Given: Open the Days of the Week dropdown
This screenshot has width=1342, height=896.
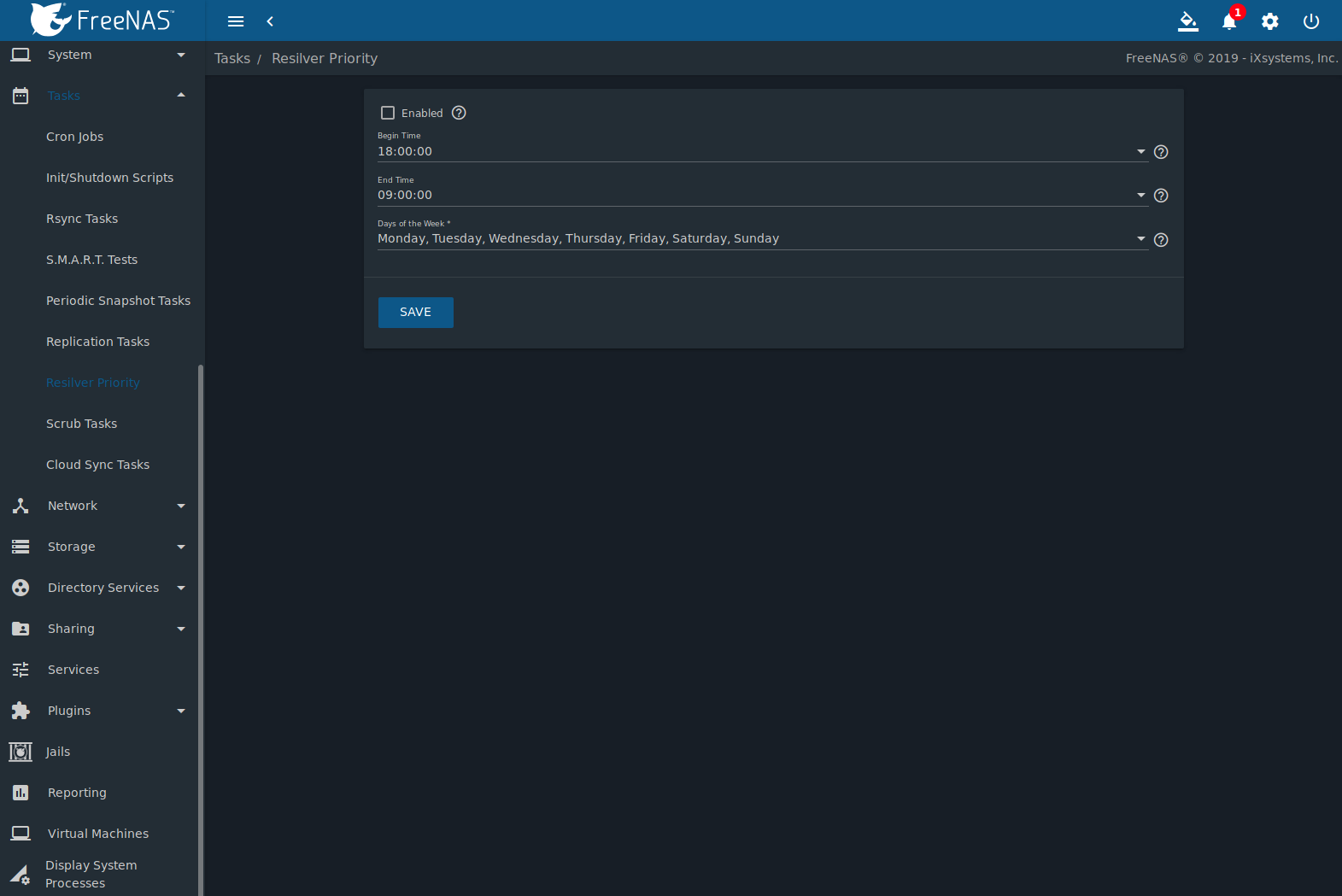Looking at the screenshot, I should (1140, 238).
